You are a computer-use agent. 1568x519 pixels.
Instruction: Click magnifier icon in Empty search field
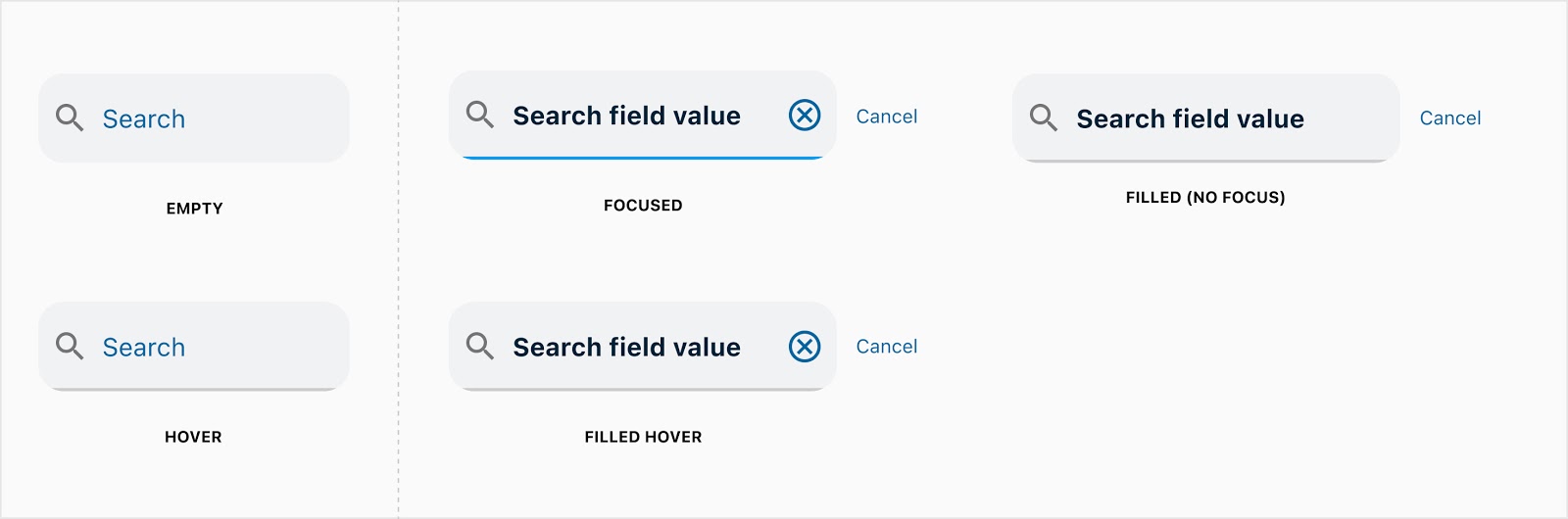pyautogui.click(x=70, y=118)
